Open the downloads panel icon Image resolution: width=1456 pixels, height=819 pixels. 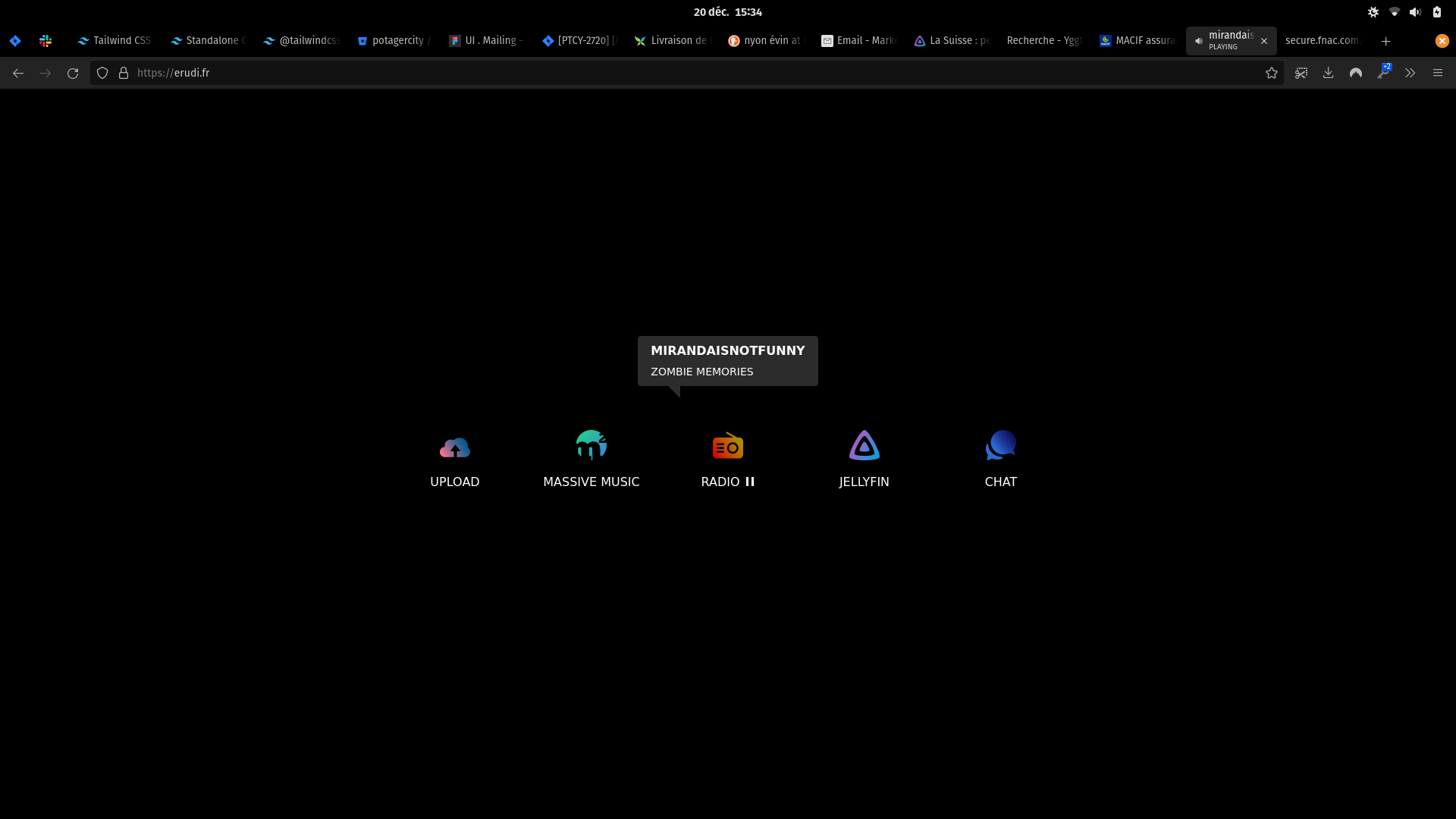(x=1328, y=73)
